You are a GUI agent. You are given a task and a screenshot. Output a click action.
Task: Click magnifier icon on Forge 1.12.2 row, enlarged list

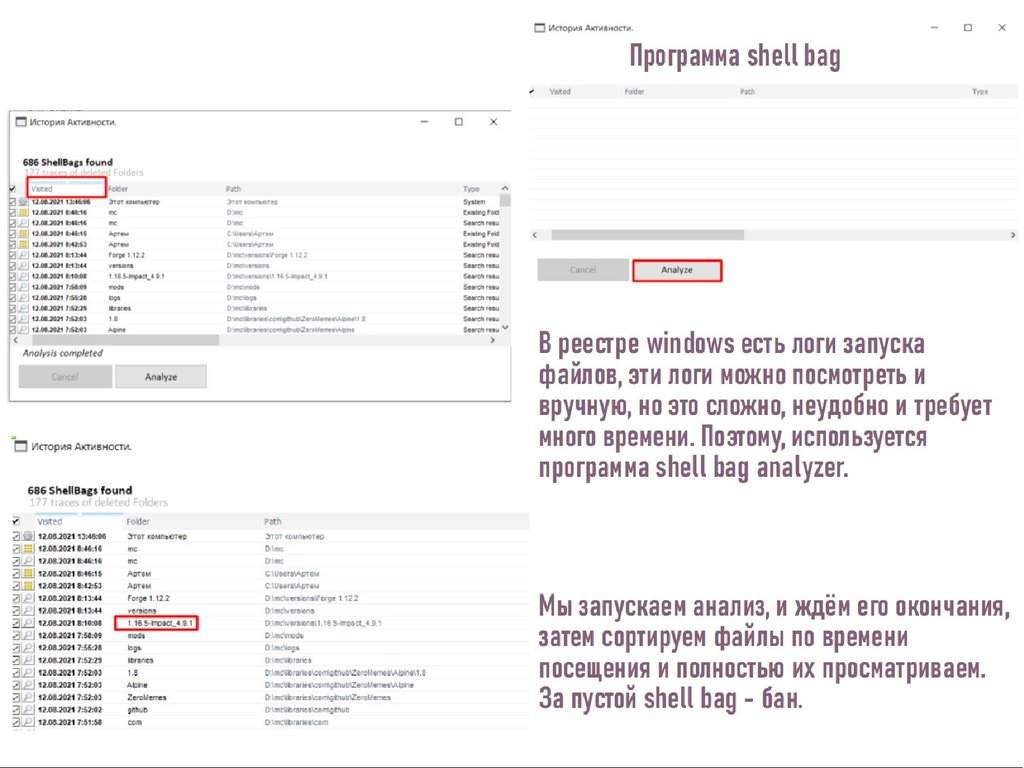point(28,598)
